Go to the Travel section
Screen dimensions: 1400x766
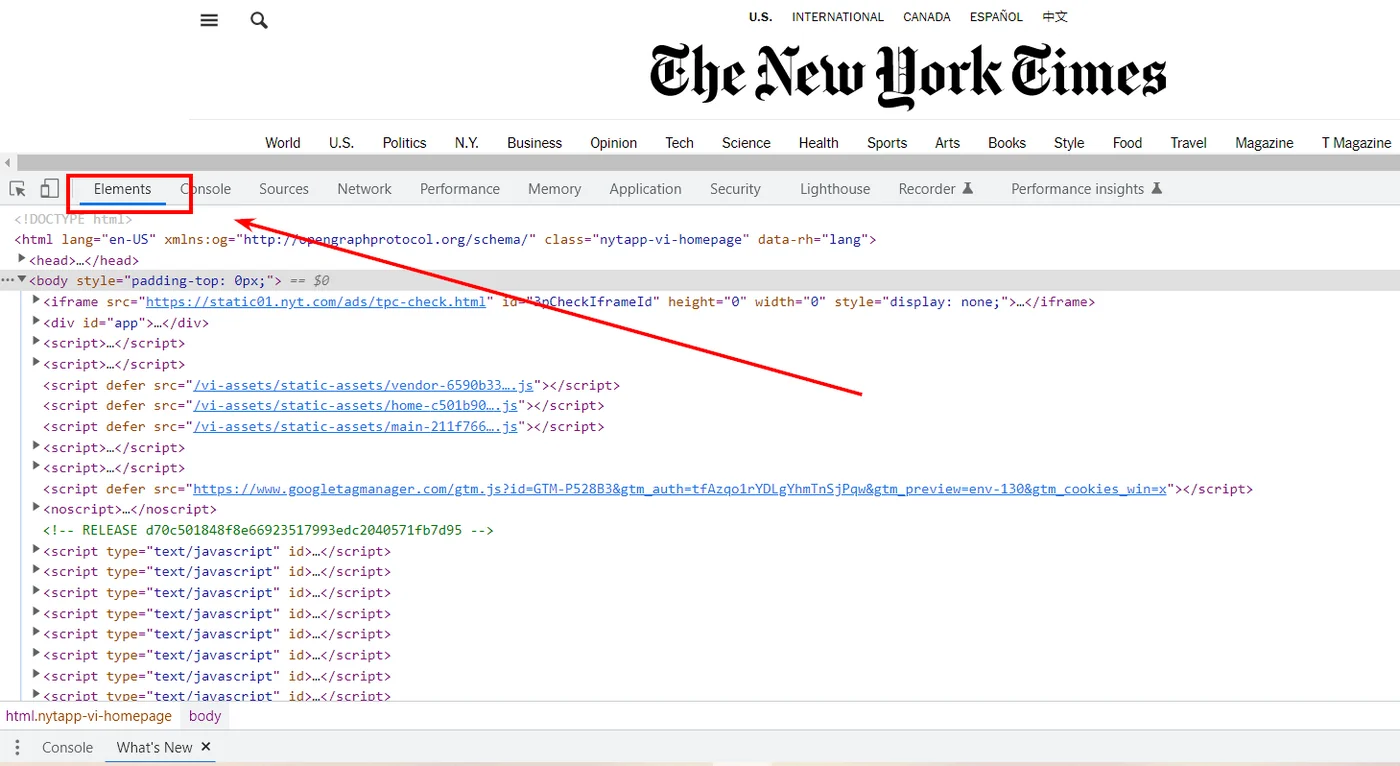point(1189,143)
